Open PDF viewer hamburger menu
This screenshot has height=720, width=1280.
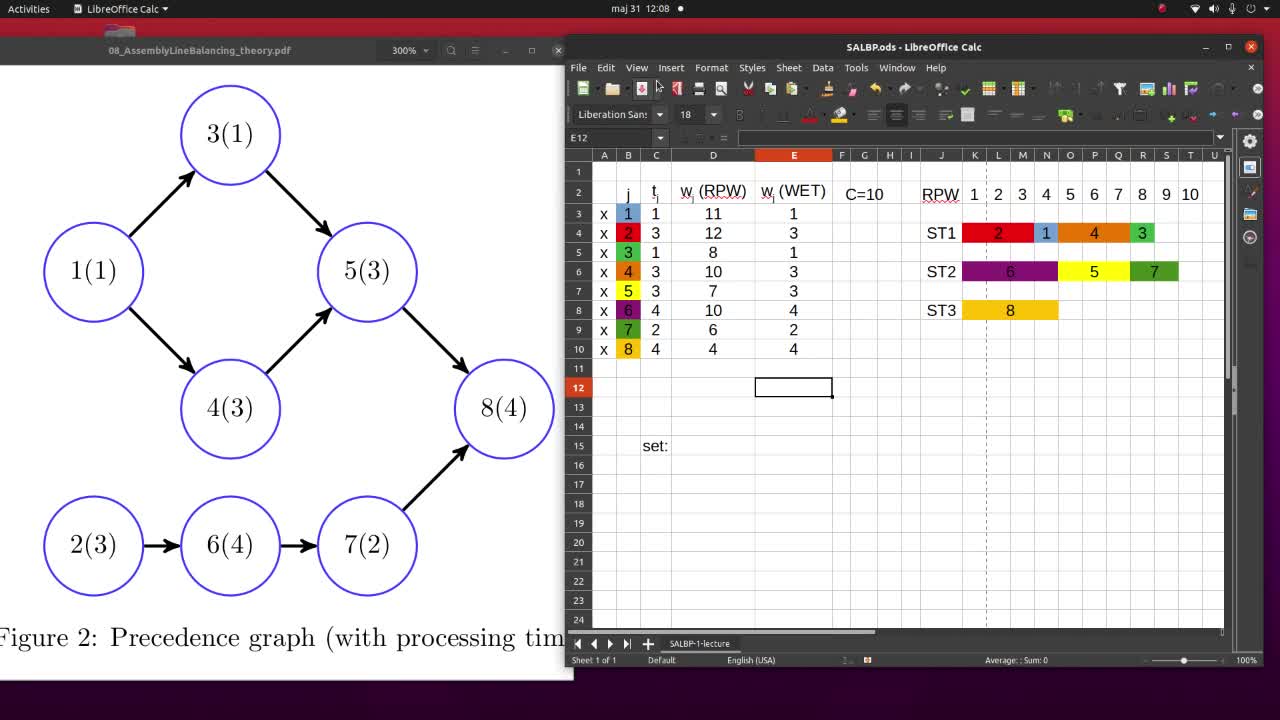(x=475, y=50)
